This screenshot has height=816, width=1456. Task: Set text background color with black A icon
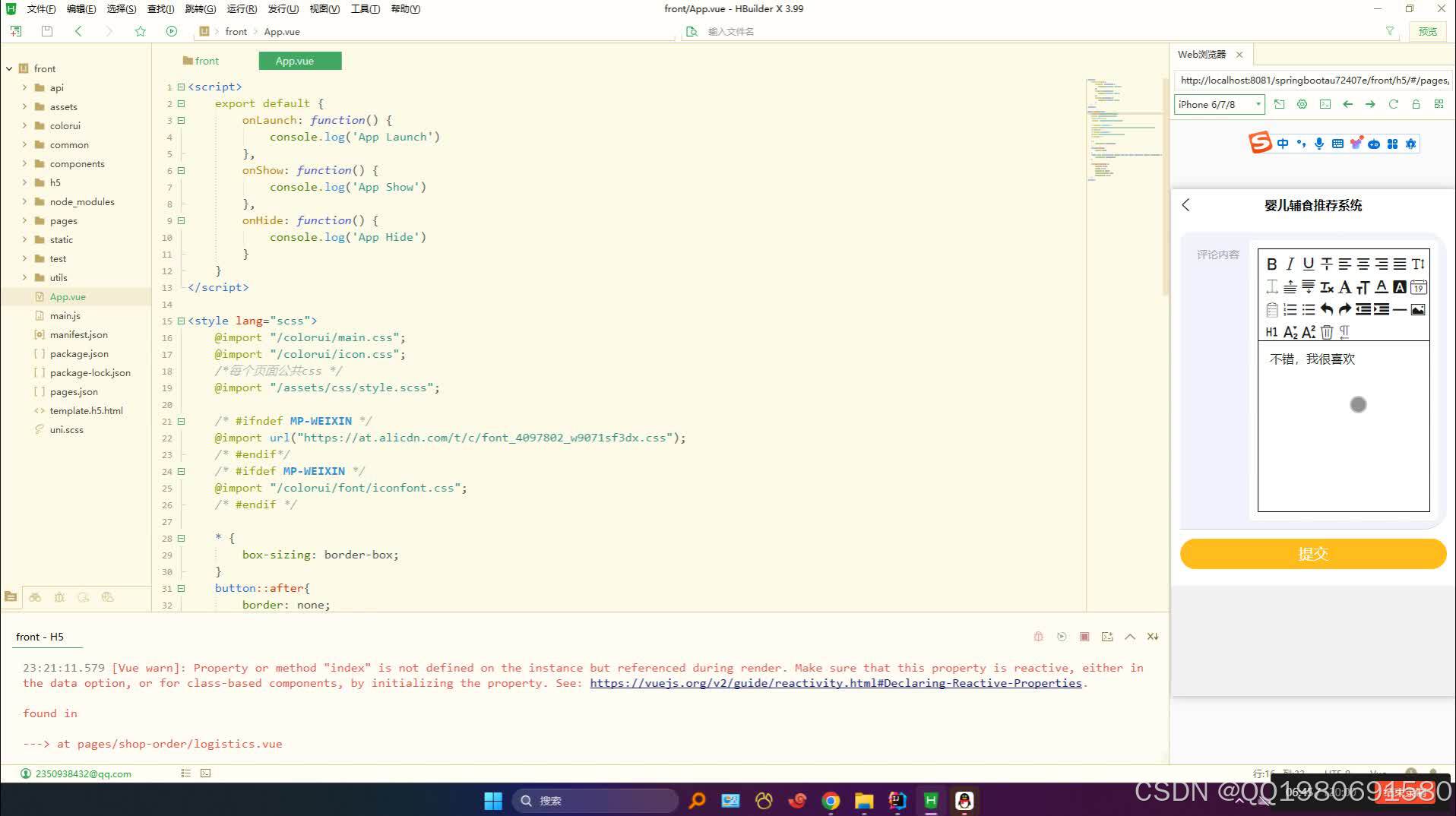pyautogui.click(x=1399, y=287)
